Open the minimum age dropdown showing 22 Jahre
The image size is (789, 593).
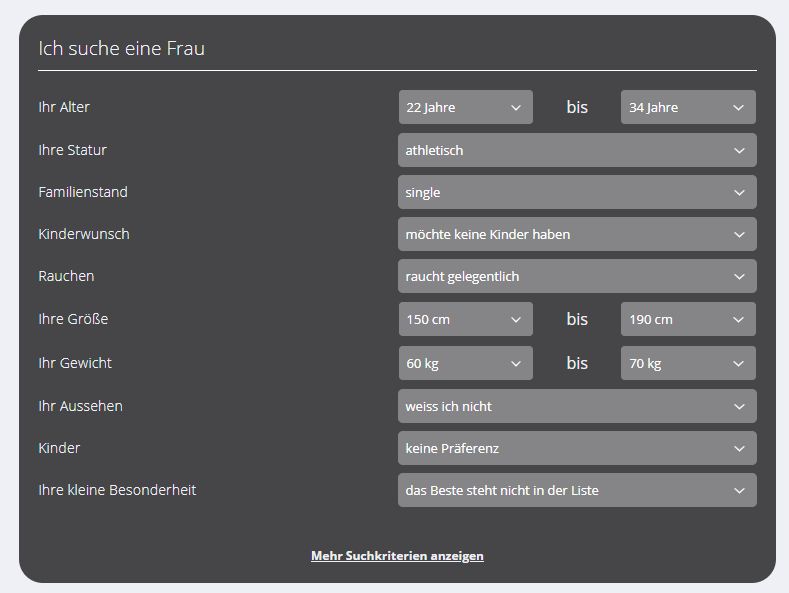(x=465, y=107)
